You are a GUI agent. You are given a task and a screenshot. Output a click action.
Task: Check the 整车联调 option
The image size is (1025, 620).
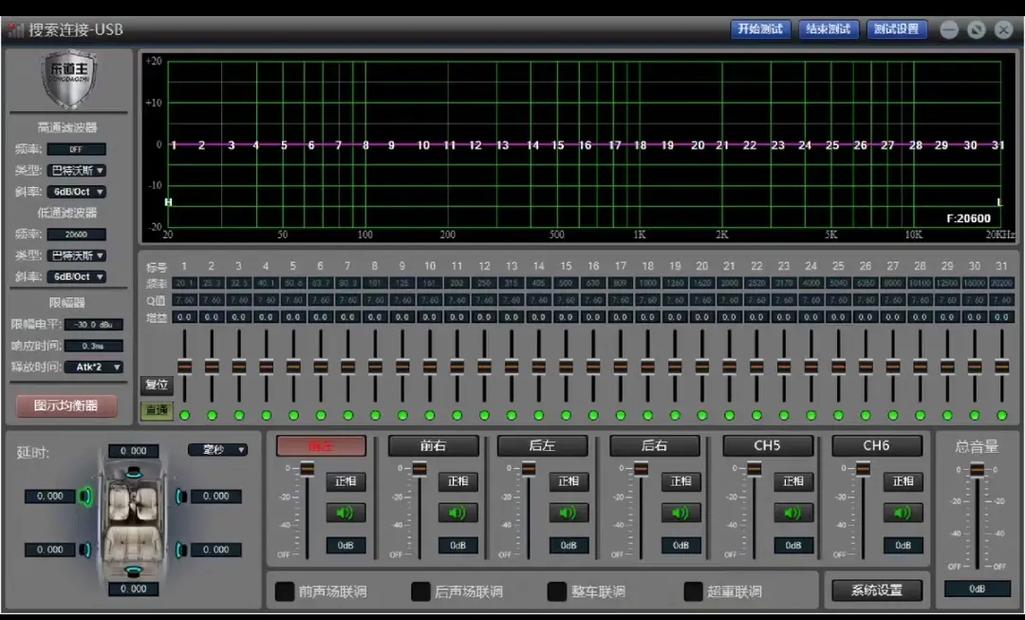(x=556, y=591)
